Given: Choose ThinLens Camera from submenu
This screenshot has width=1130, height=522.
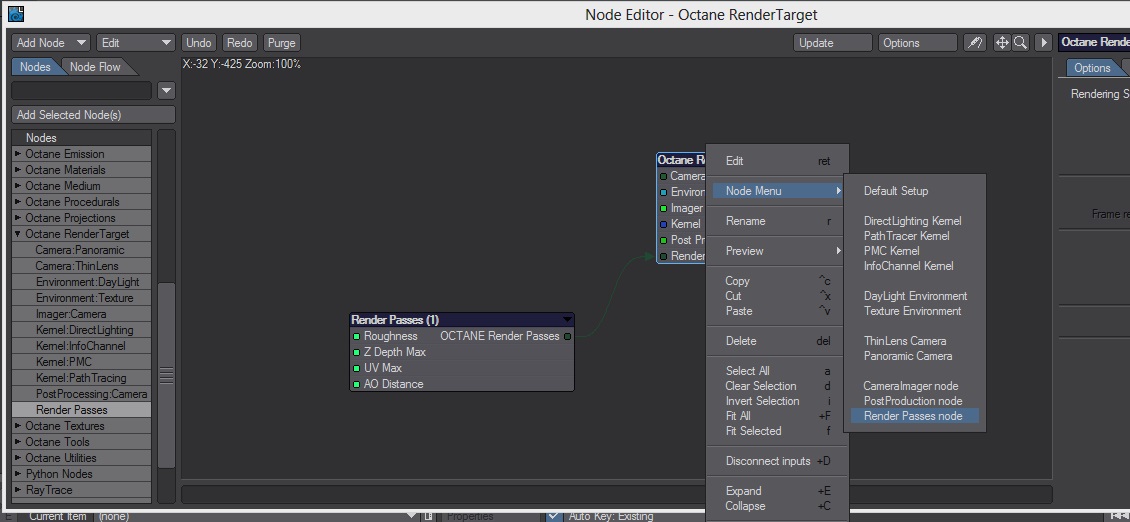Looking at the screenshot, I should (904, 340).
